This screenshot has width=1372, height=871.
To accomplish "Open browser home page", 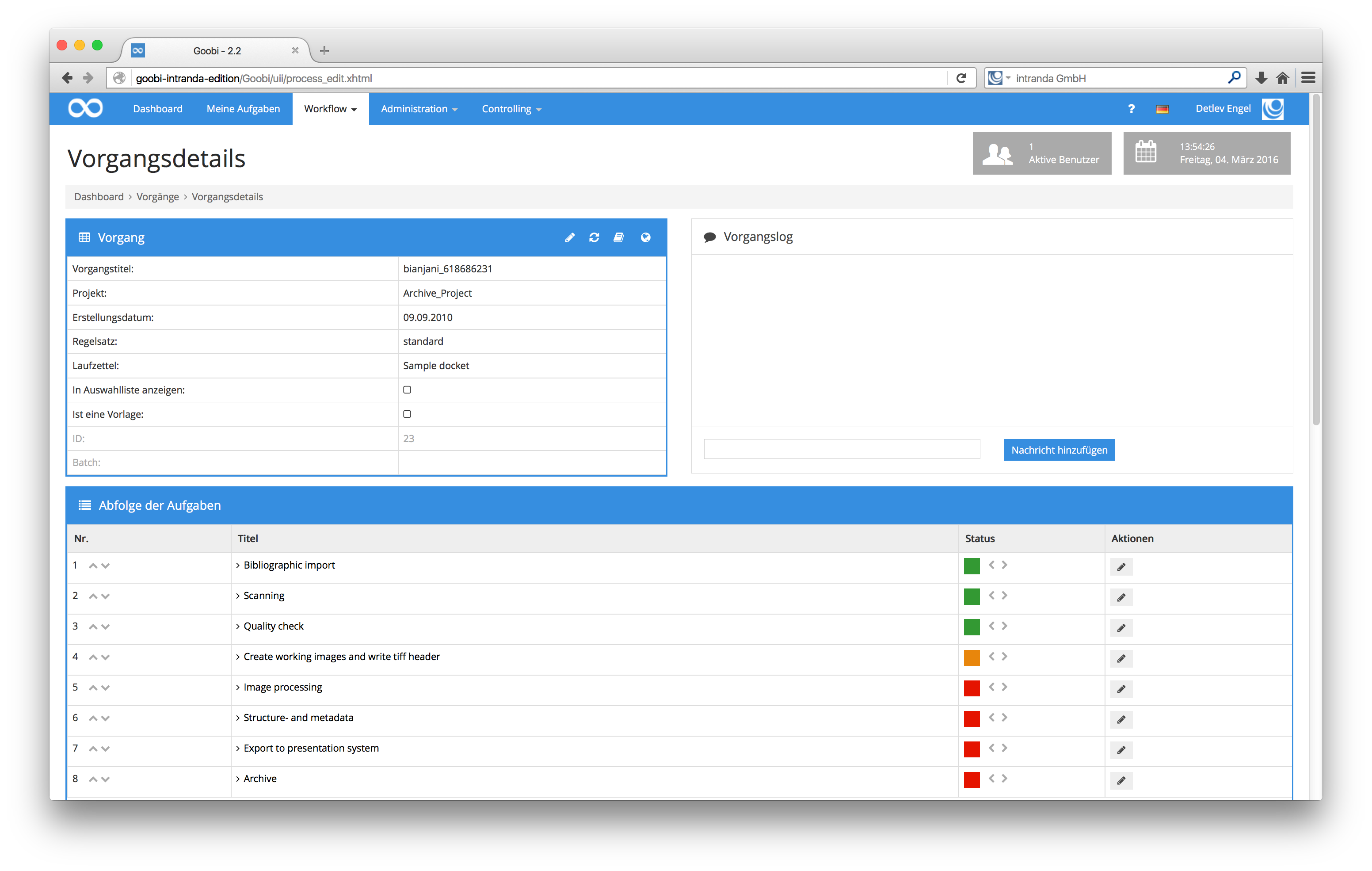I will coord(1283,78).
